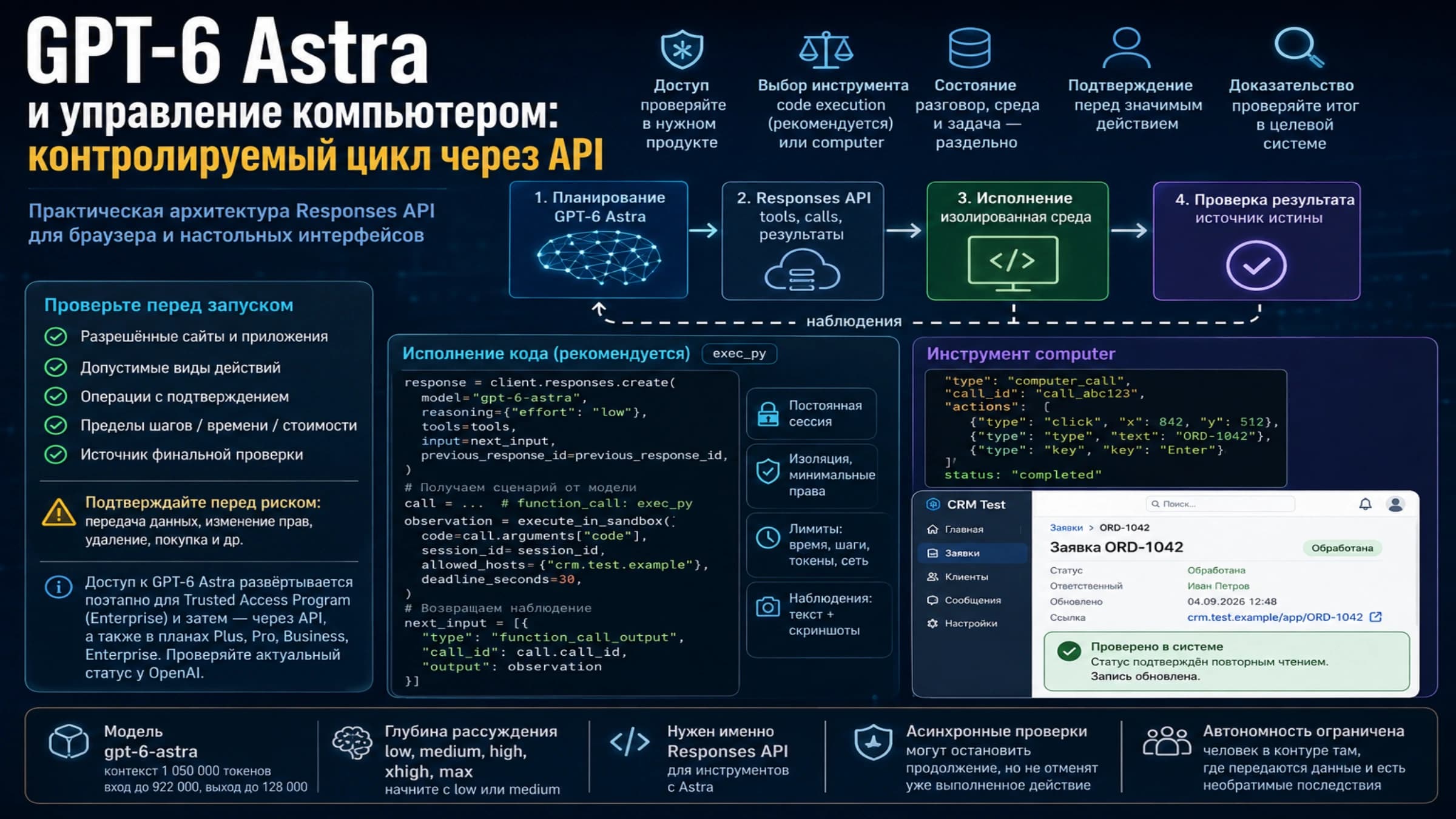The image size is (1456, 819).
Task: Click the notification bell in CRM Test
Action: pos(1365,504)
